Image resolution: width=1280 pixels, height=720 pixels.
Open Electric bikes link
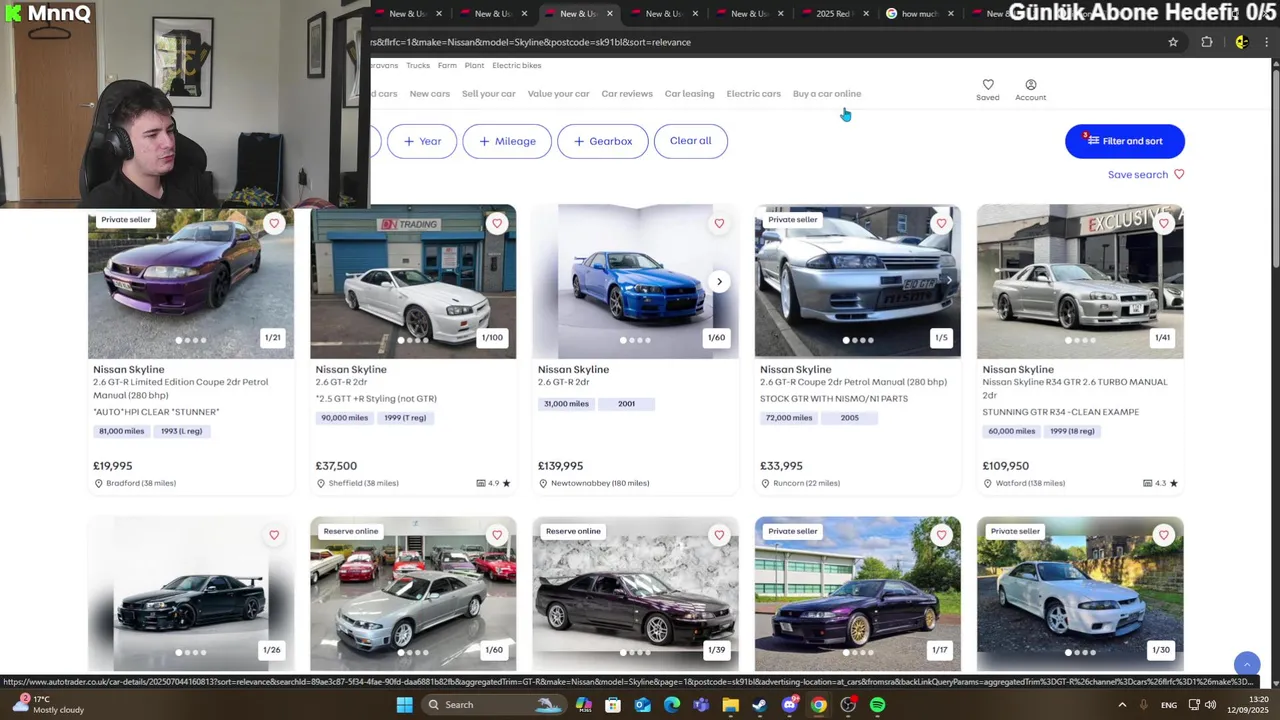tap(516, 65)
